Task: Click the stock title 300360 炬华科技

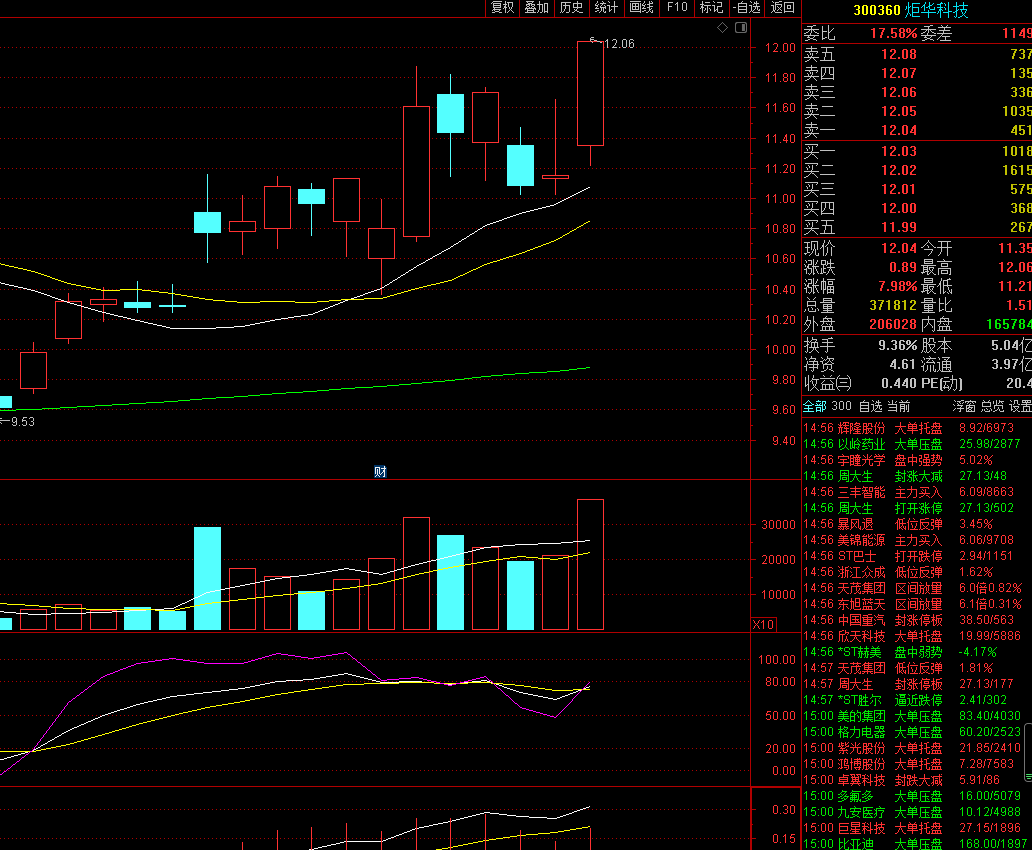Action: pyautogui.click(x=911, y=10)
